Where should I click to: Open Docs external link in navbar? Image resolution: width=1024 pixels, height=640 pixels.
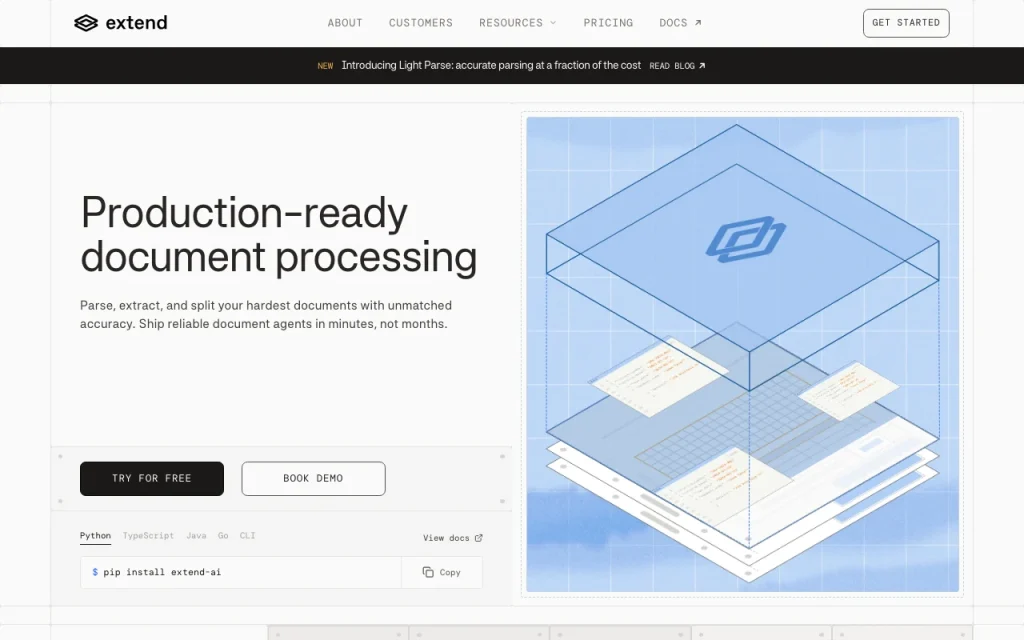click(680, 23)
